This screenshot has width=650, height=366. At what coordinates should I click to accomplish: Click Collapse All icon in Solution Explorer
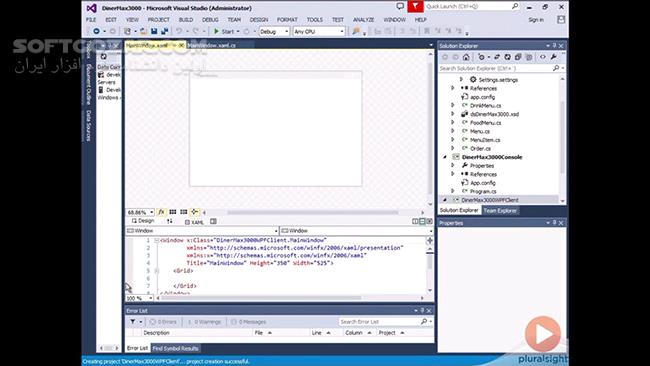click(518, 57)
